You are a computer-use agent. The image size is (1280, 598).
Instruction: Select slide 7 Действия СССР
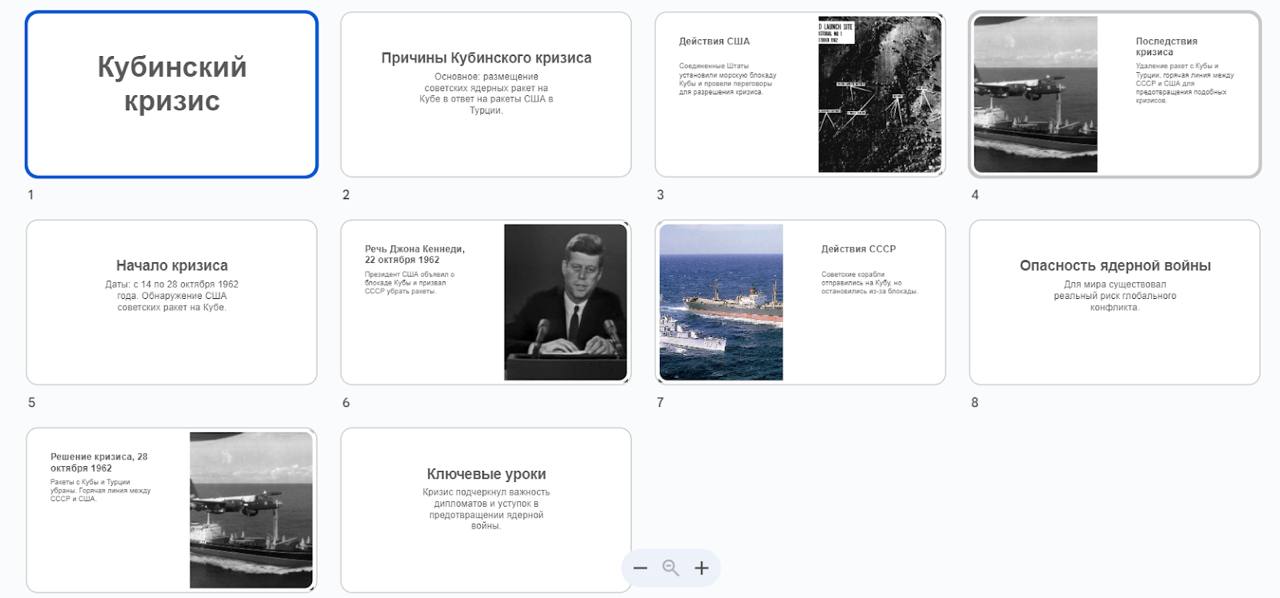point(800,302)
